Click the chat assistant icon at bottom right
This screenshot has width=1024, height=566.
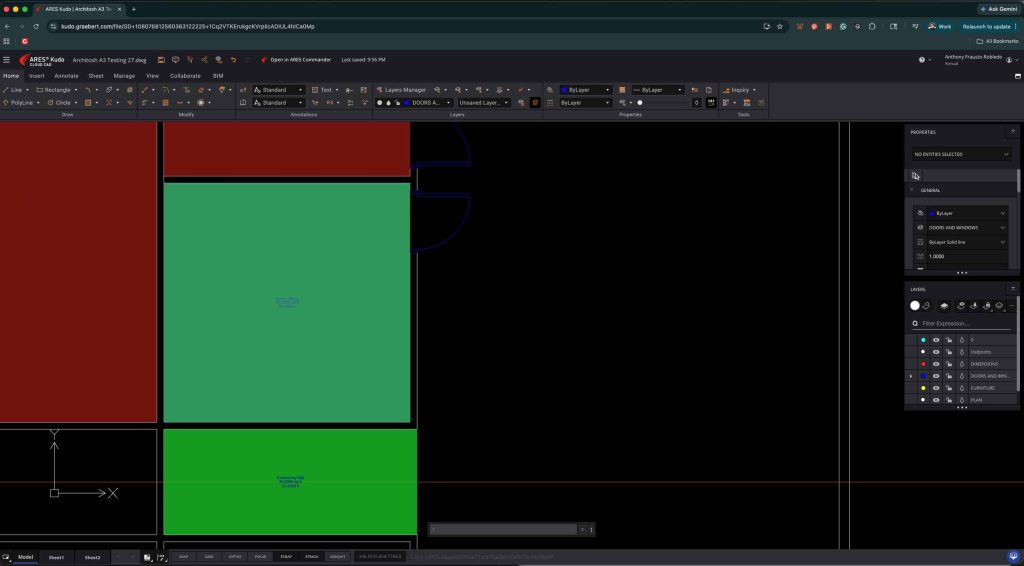click(x=1013, y=557)
